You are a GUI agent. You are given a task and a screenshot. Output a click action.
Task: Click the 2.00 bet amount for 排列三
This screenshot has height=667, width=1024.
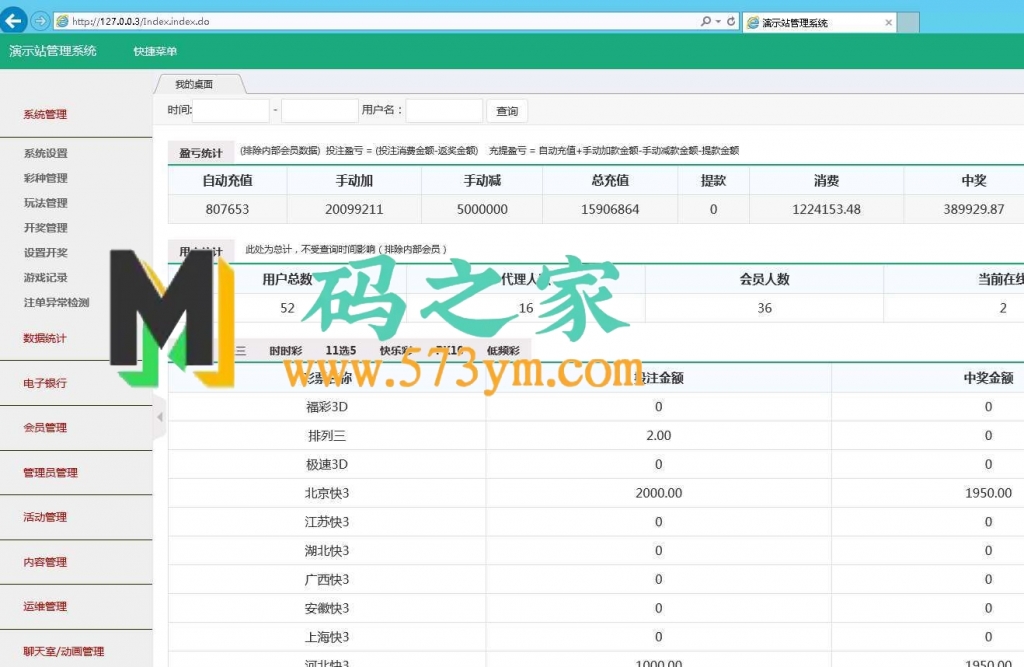point(658,436)
